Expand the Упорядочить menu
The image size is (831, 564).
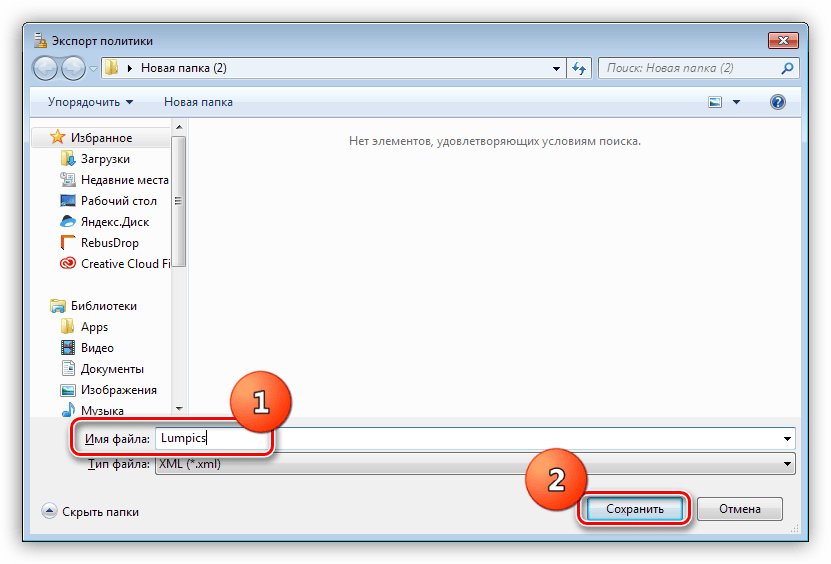coord(90,102)
